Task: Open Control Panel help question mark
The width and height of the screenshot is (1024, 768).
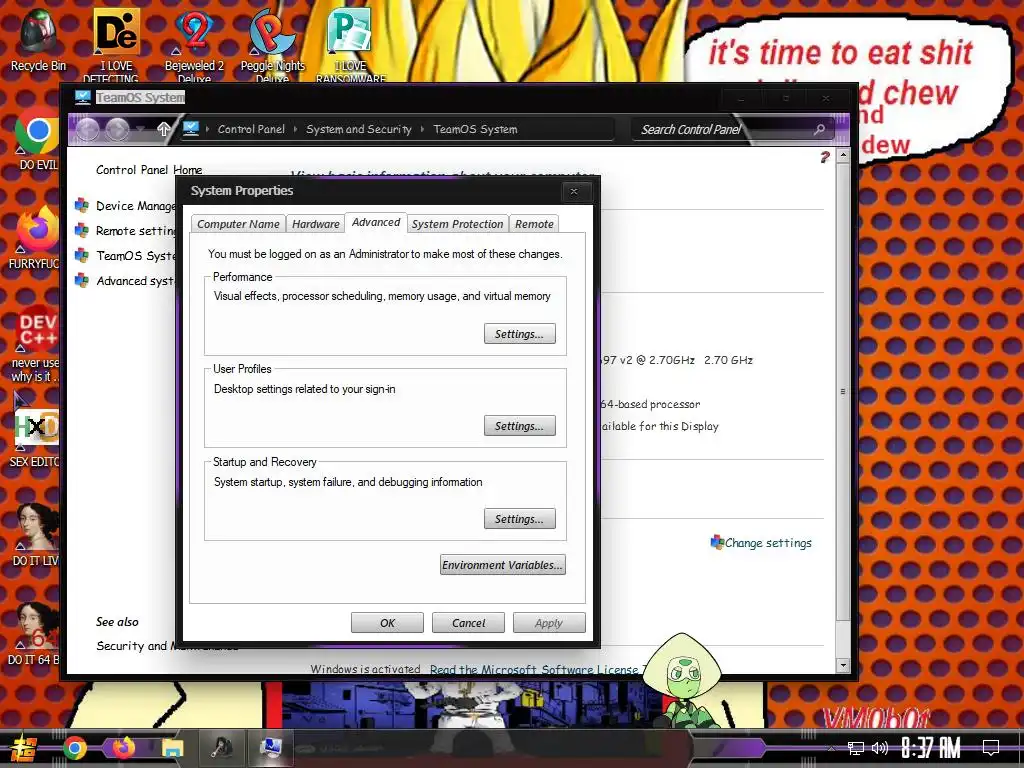Action: tap(824, 157)
